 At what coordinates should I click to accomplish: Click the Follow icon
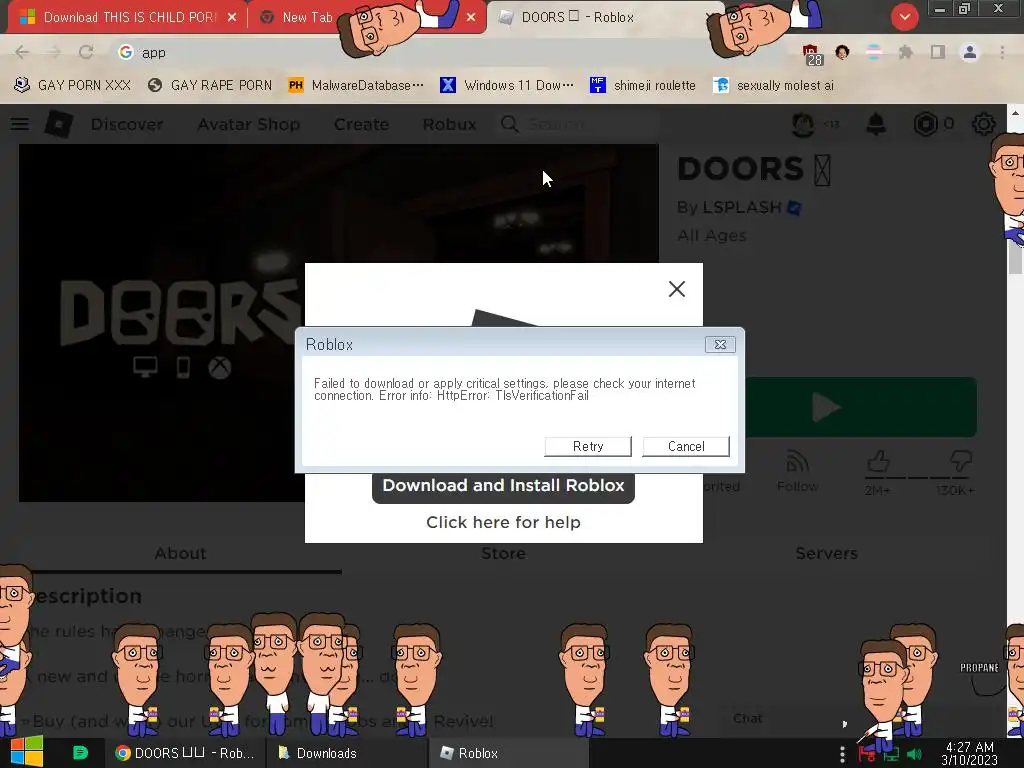pyautogui.click(x=797, y=462)
